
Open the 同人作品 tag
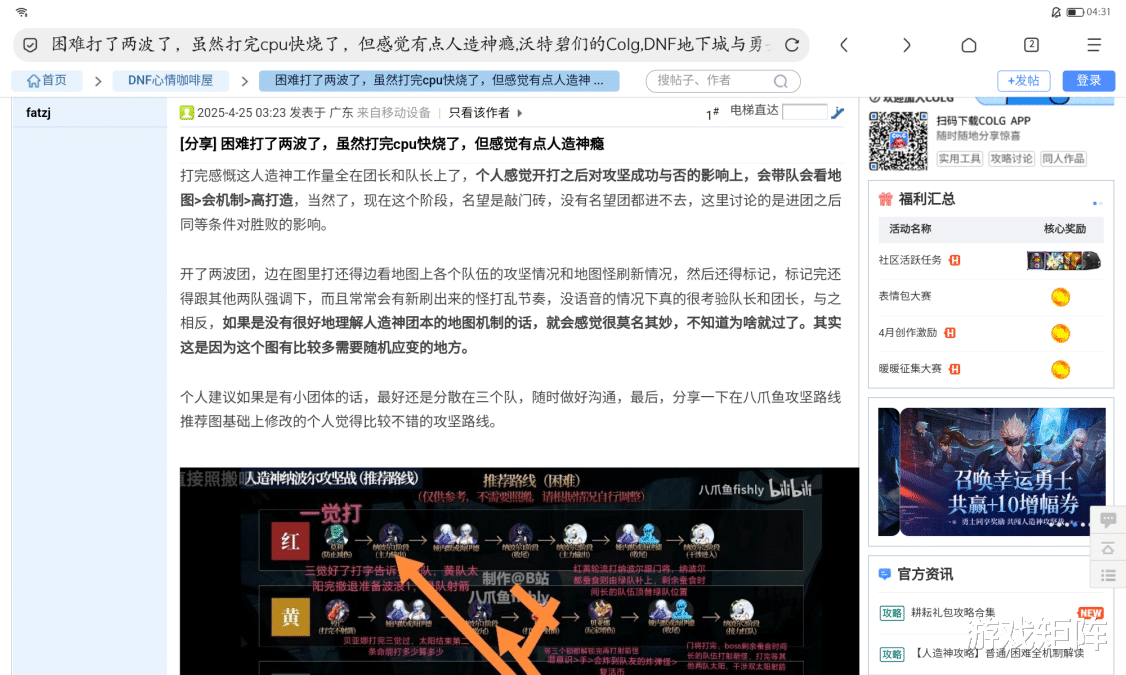pos(1063,159)
